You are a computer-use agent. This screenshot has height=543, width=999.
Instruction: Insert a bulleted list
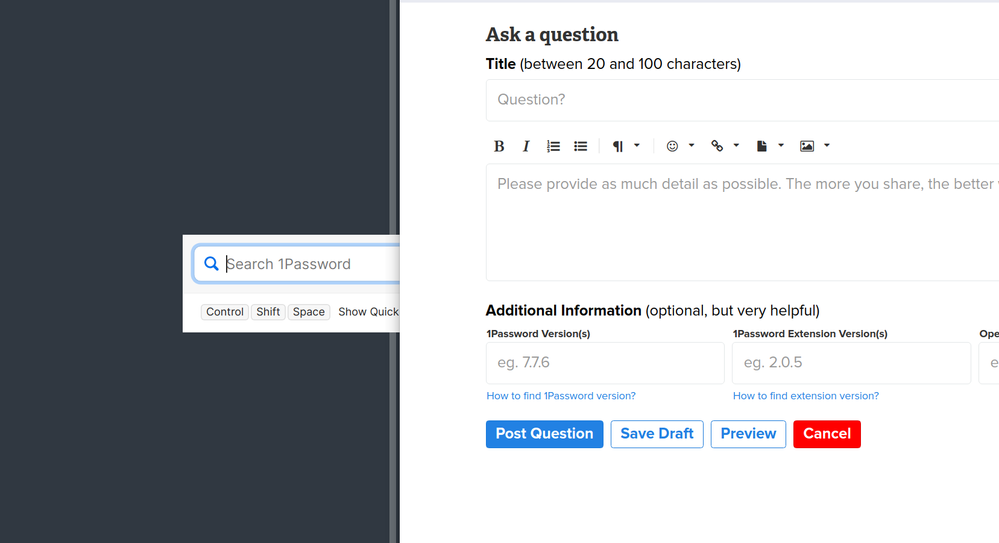tap(580, 146)
